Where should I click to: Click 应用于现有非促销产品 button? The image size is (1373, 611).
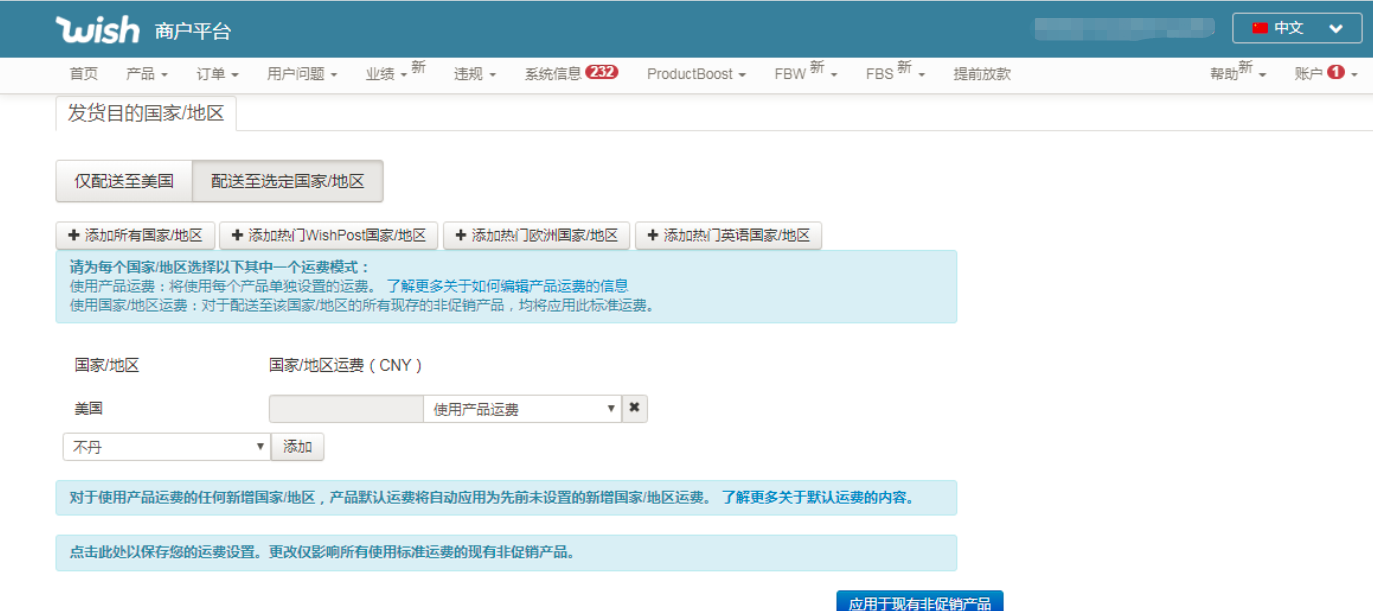point(919,601)
